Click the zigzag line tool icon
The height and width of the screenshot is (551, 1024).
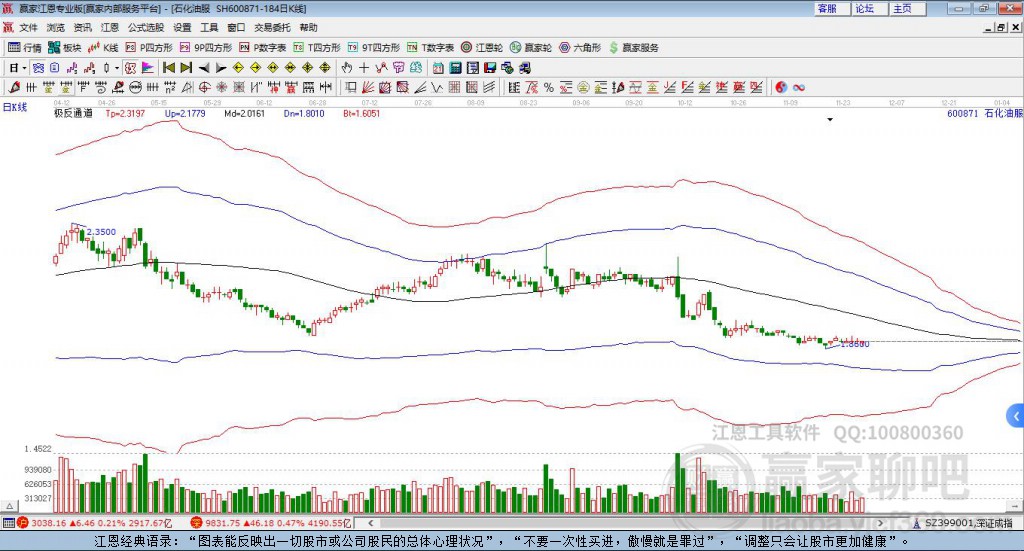[437, 87]
